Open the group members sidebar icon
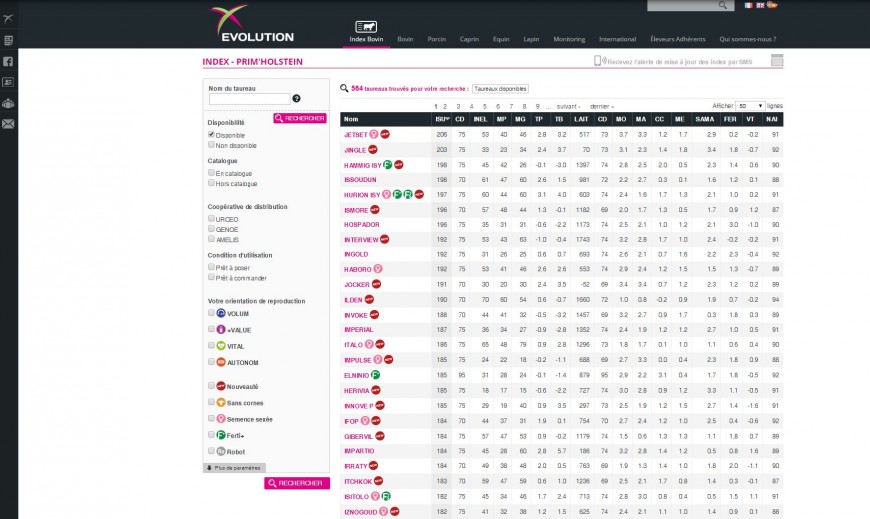 point(8,103)
